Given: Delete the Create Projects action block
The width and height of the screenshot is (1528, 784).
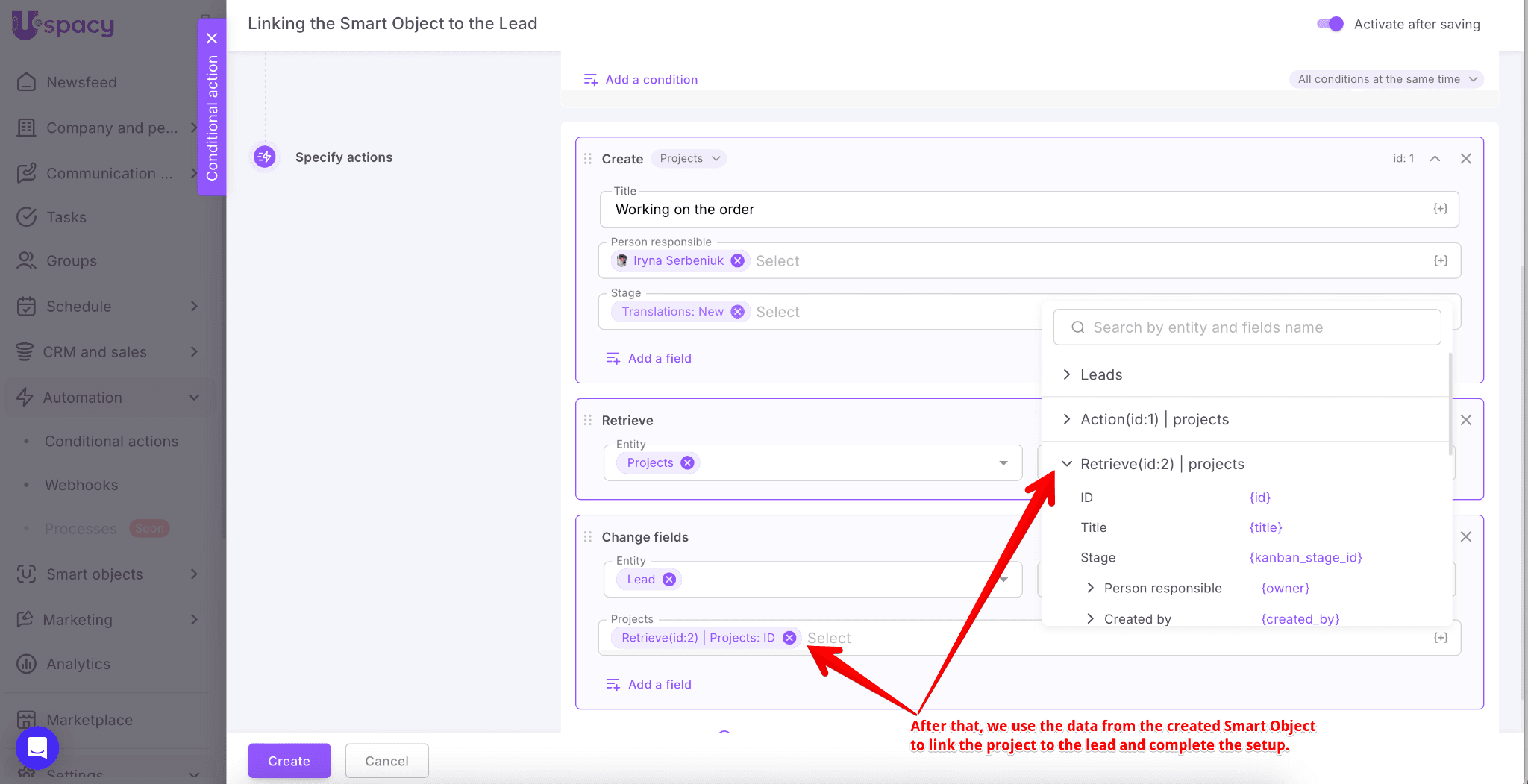Looking at the screenshot, I should (x=1465, y=158).
